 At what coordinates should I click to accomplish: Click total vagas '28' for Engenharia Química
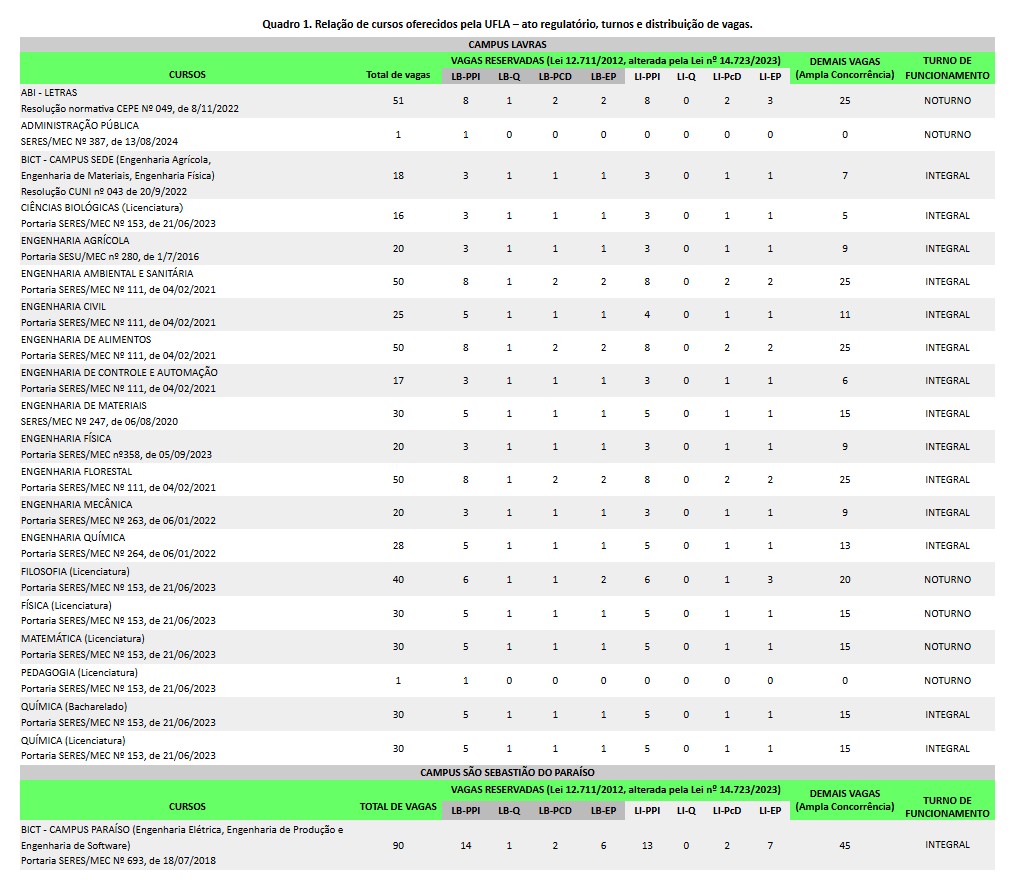pyautogui.click(x=398, y=545)
